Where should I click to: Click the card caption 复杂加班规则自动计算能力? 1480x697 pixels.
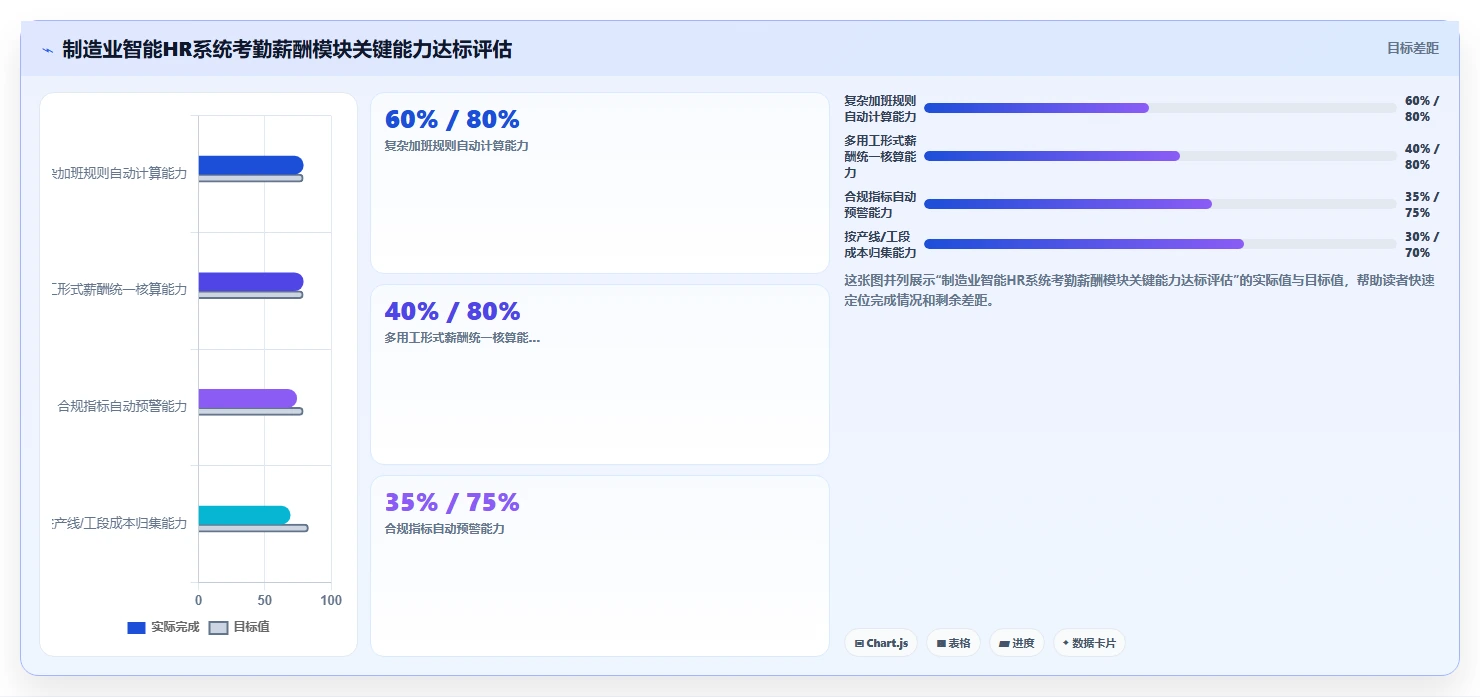pos(456,146)
